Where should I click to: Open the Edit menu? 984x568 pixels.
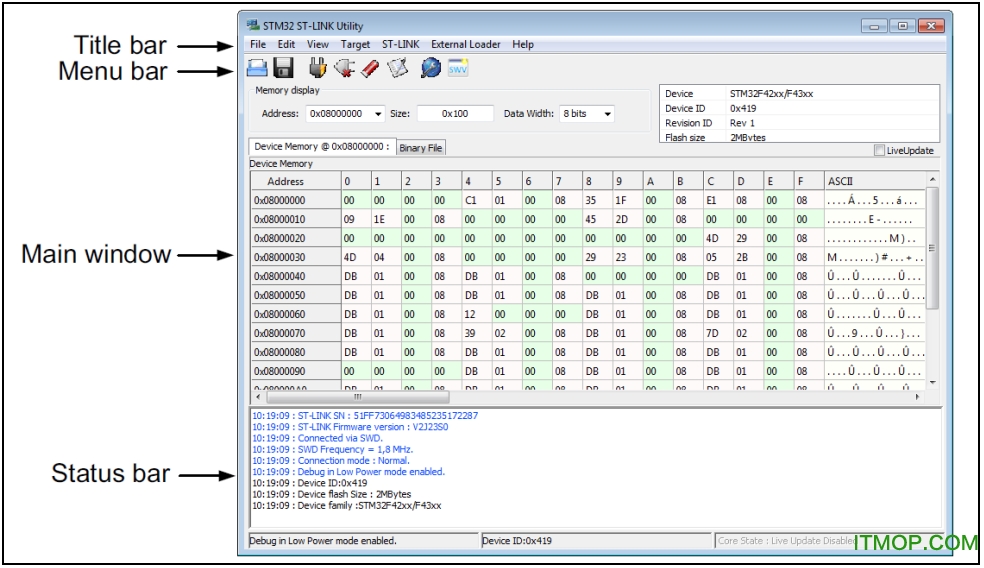286,45
